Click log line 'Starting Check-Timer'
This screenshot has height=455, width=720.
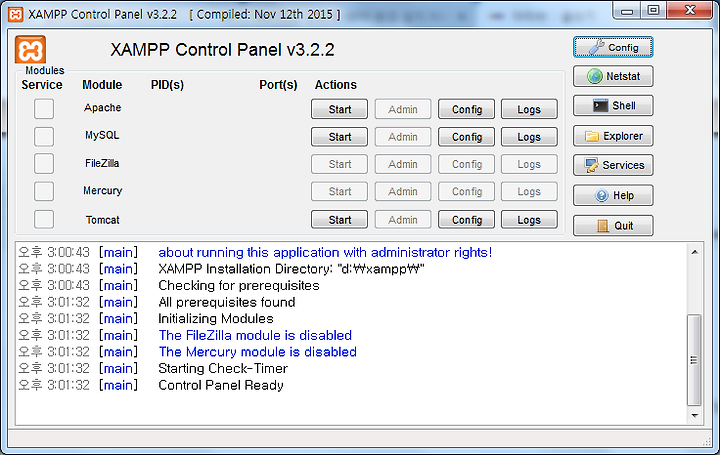coord(223,368)
